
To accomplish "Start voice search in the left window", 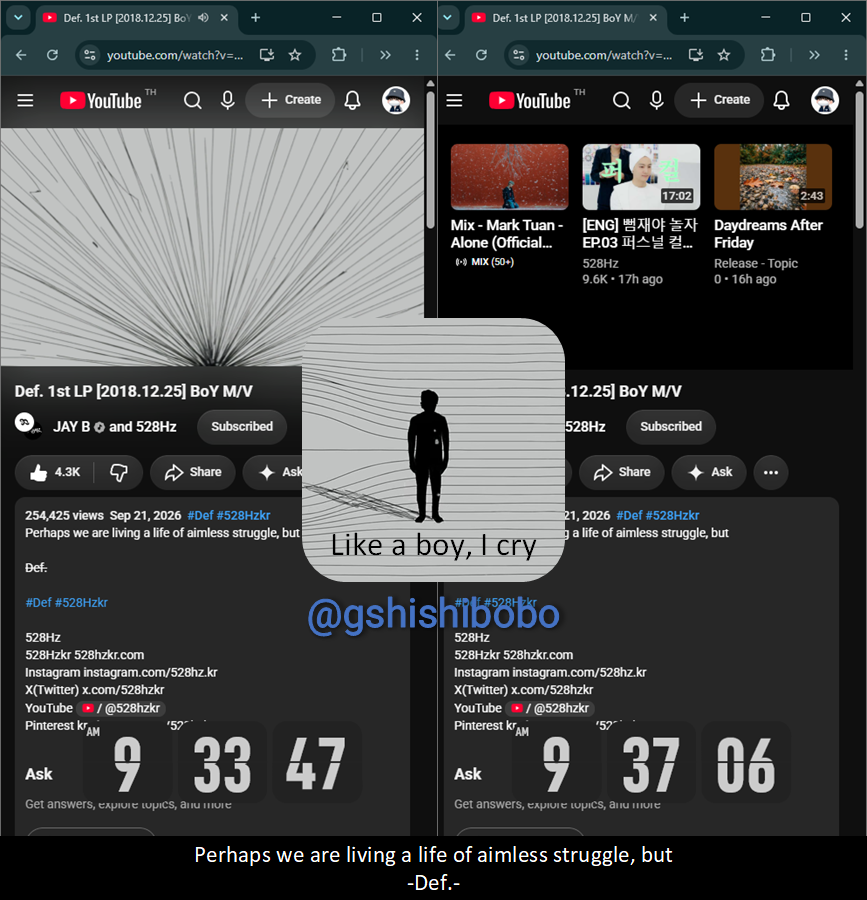I will pos(228,100).
